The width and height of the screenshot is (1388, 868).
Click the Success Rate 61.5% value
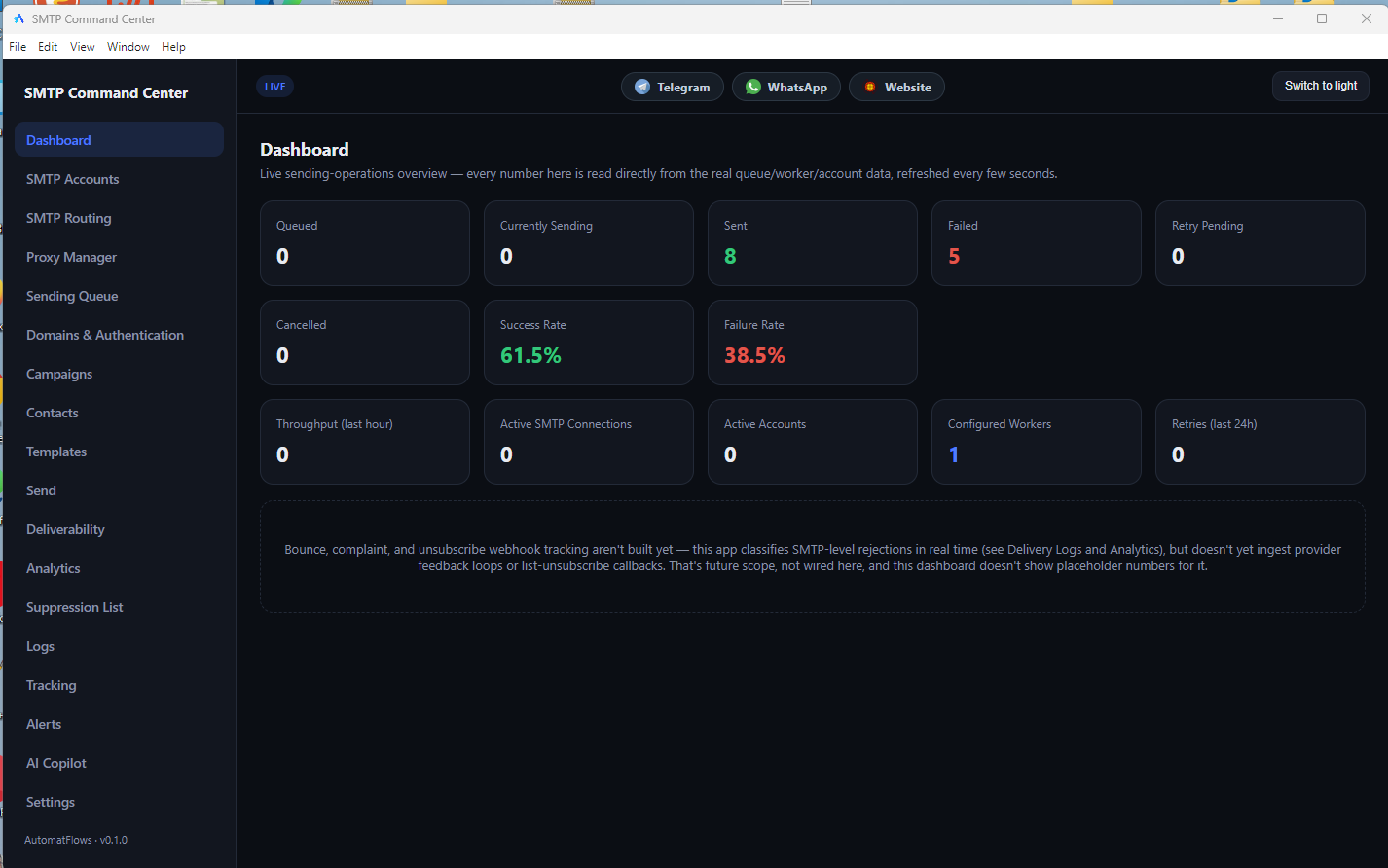530,355
